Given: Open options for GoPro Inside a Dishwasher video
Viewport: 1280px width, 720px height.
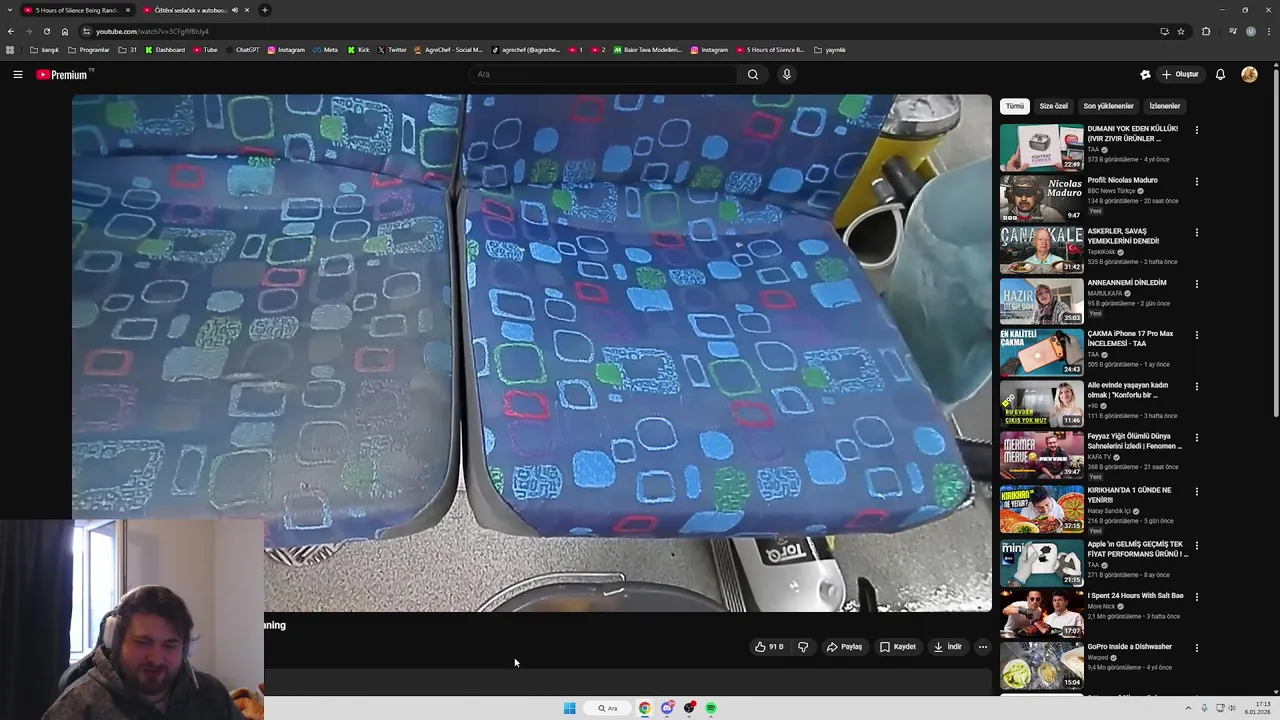Looking at the screenshot, I should pyautogui.click(x=1196, y=648).
